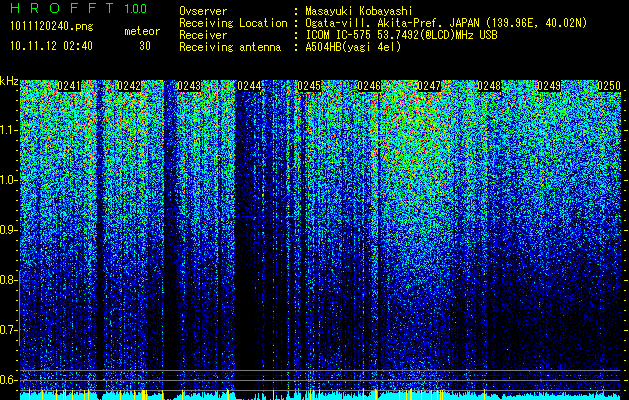This screenshot has height=400, width=629.
Task: Select the name Masayuki Kobayashi
Action: (359, 11)
